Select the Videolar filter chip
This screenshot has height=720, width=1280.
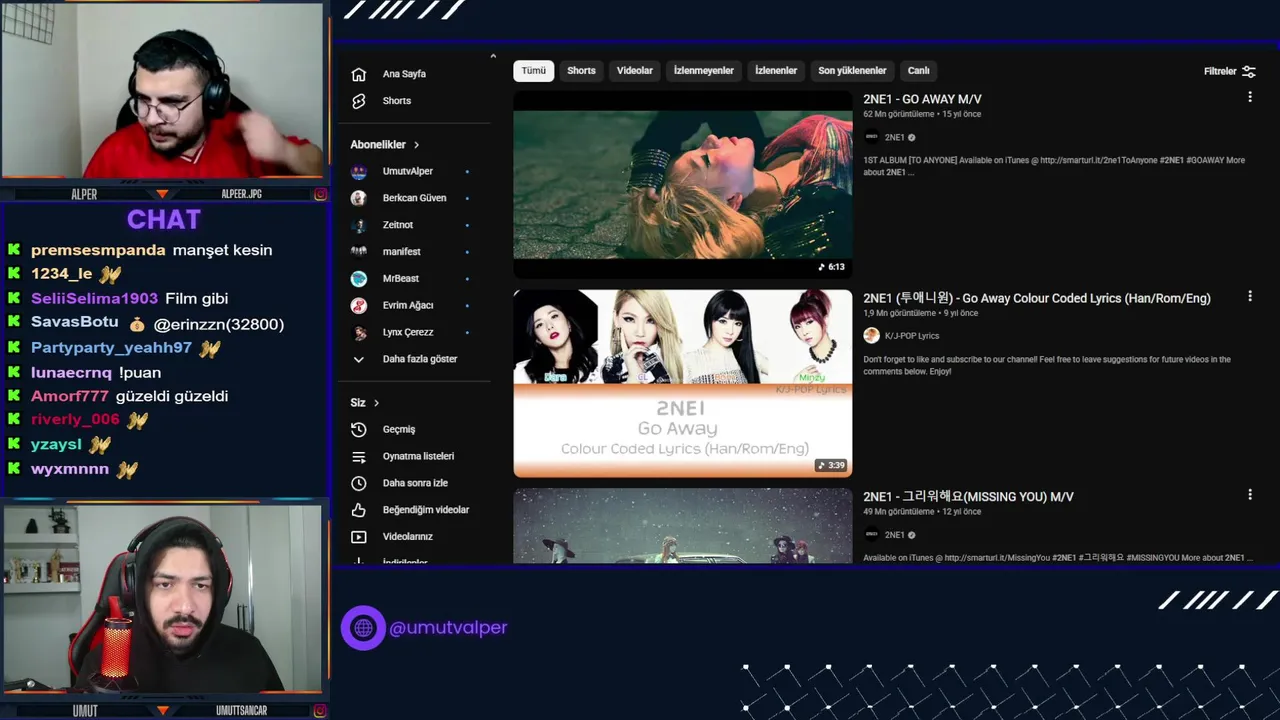click(x=635, y=71)
